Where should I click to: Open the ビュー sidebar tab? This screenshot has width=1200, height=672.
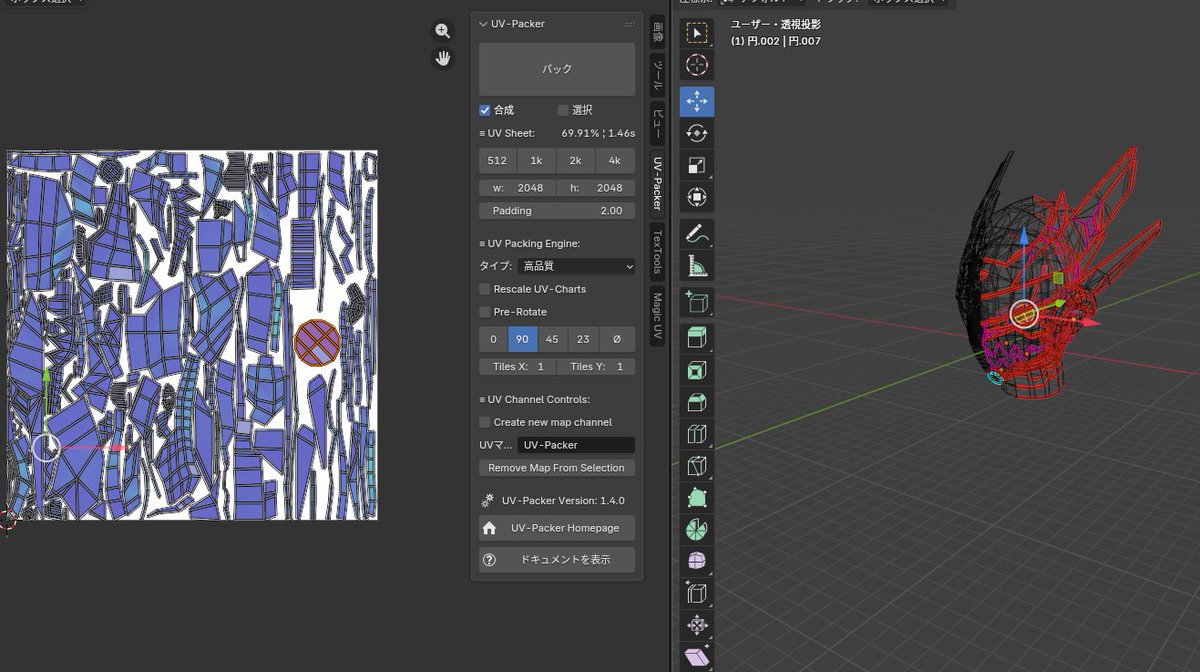[x=657, y=124]
